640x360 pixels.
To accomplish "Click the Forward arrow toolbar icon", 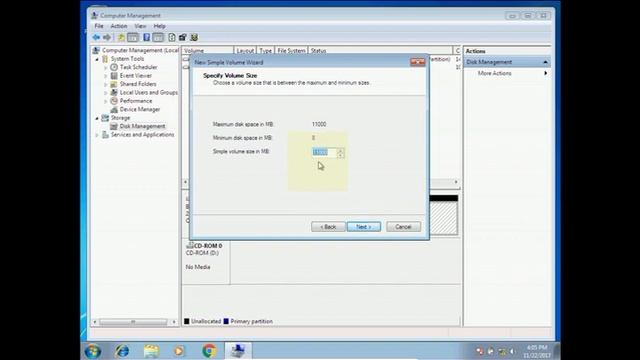I will point(107,38).
